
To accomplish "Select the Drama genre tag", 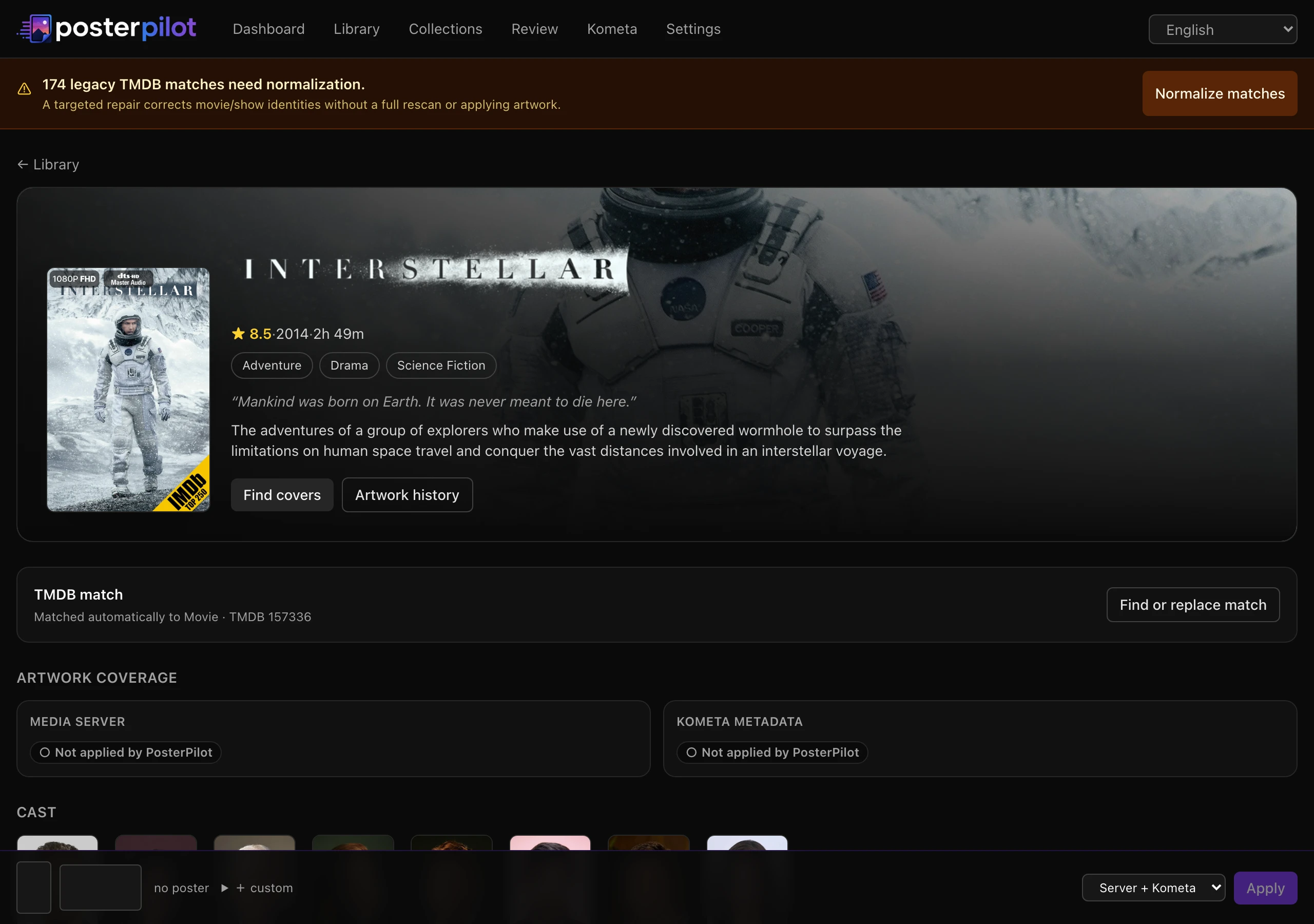I will [x=349, y=365].
